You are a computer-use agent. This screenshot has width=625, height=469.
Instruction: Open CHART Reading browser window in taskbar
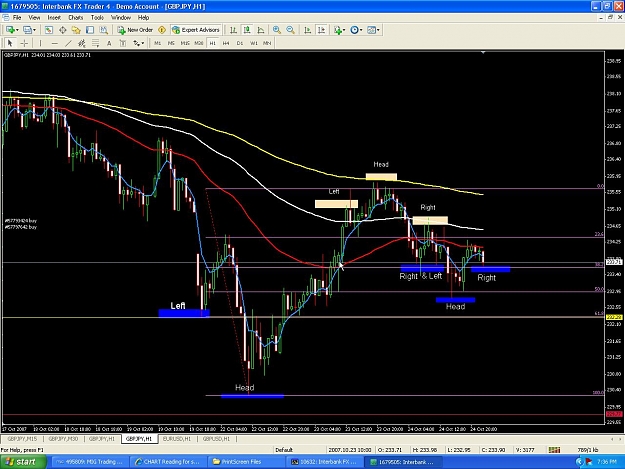(168, 462)
